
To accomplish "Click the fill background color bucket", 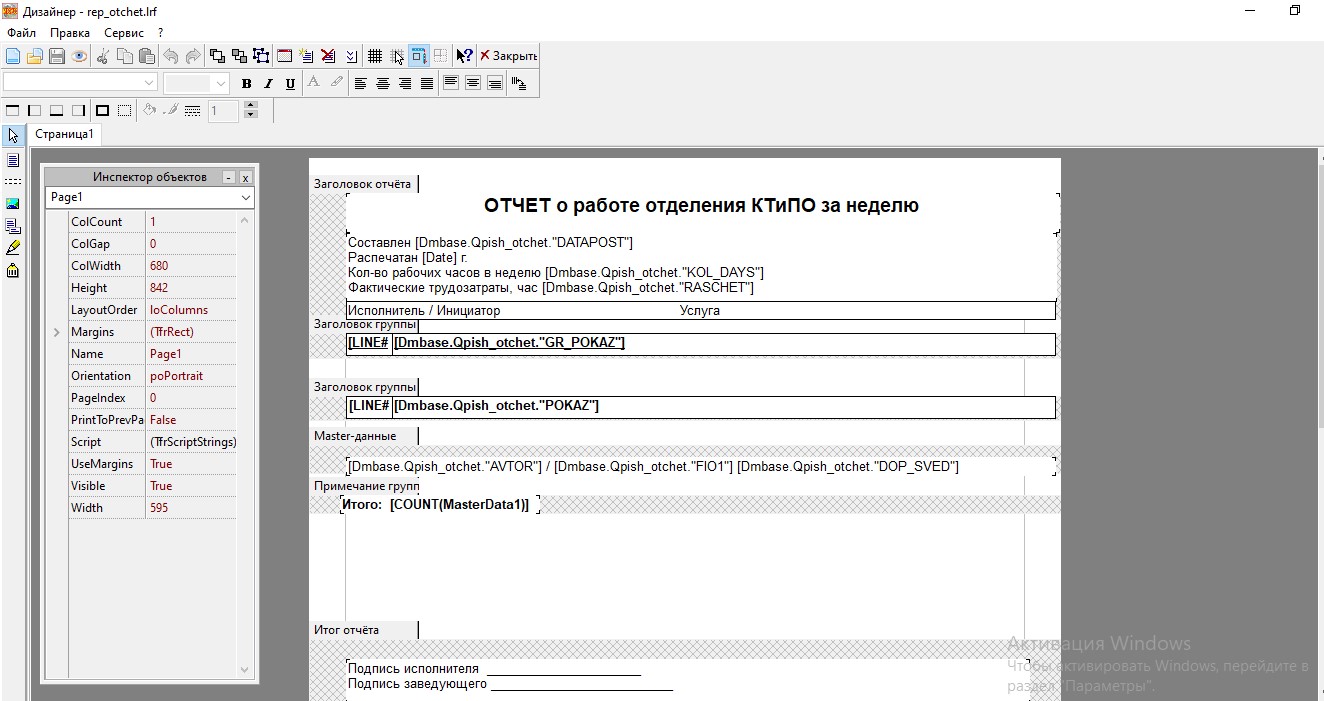I will tap(150, 110).
